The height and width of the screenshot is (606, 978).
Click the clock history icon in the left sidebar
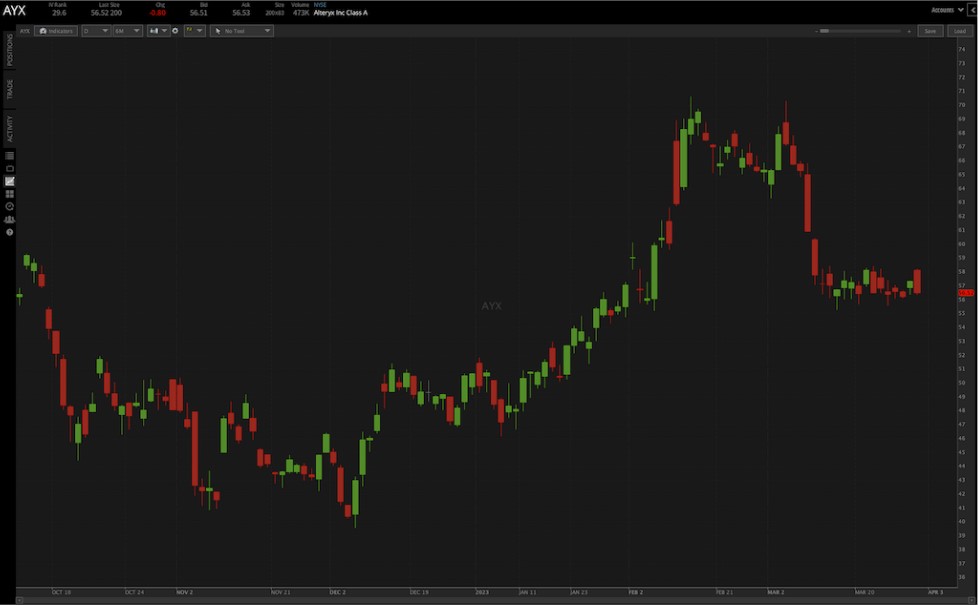[9, 207]
